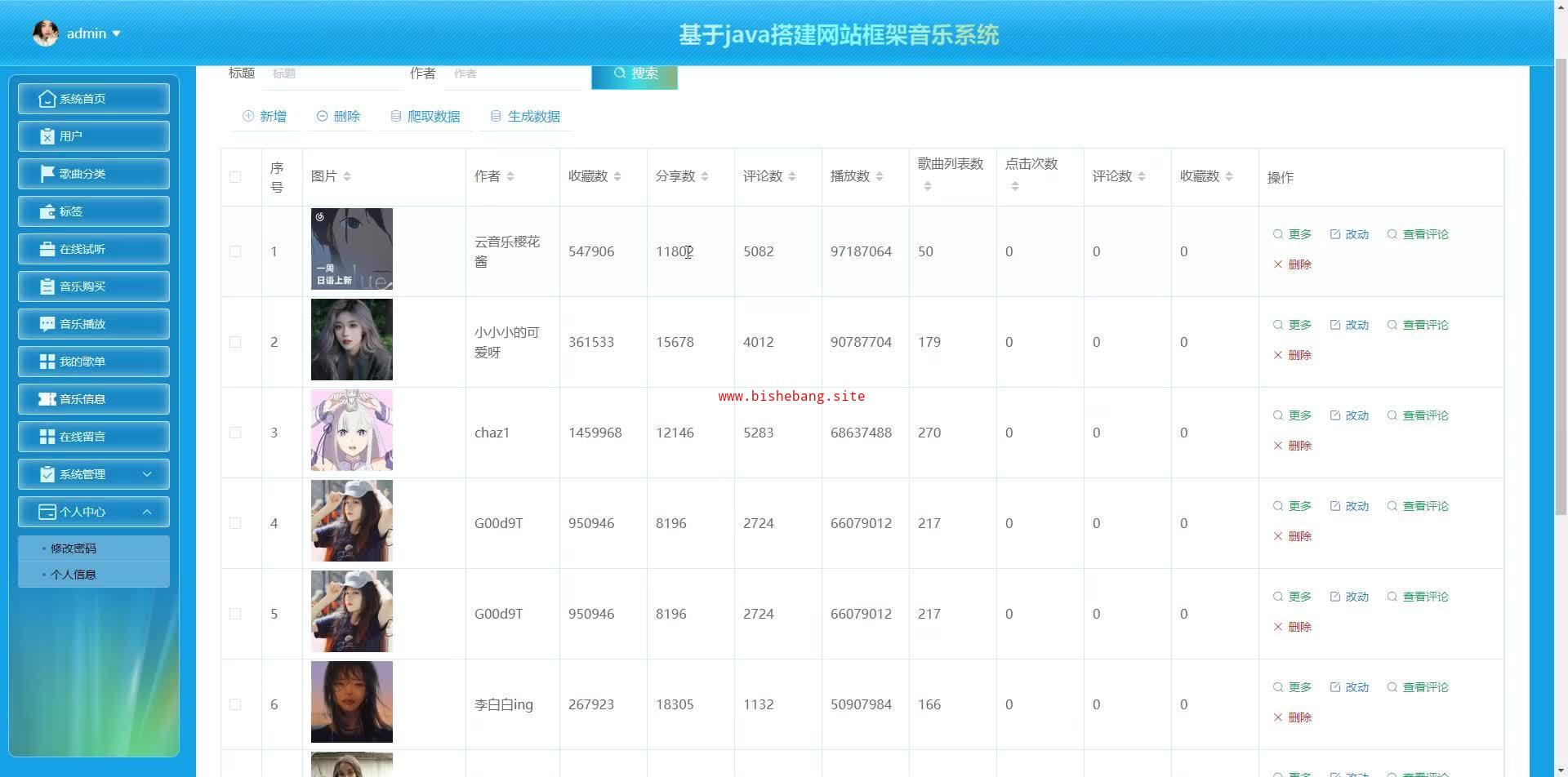Sort by the second 评论数 column arrows
The height and width of the screenshot is (777, 1568).
1142,176
